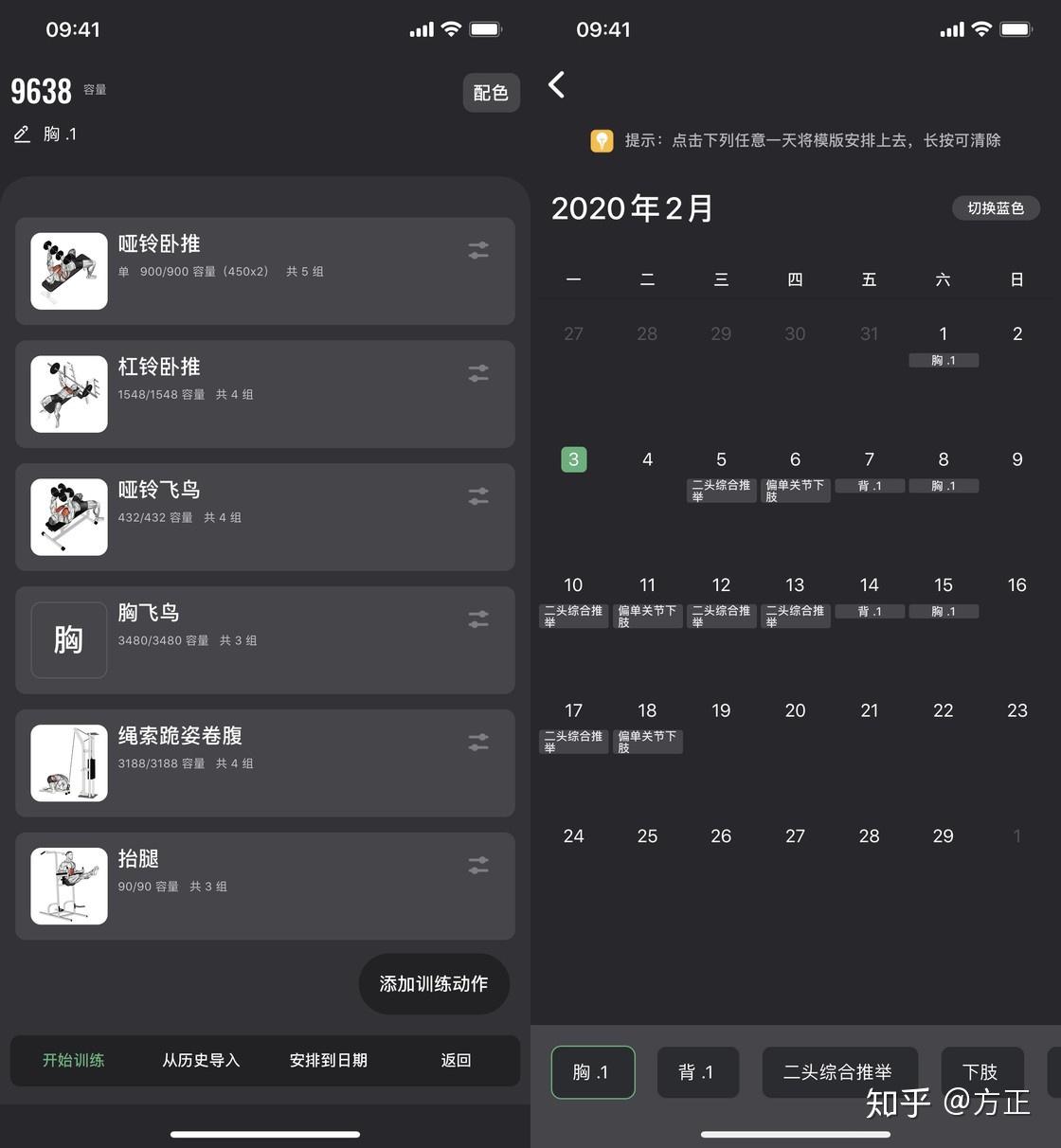This screenshot has height=1148, width=1061.
Task: Select the 二头综合推举 template chip
Action: [839, 1072]
